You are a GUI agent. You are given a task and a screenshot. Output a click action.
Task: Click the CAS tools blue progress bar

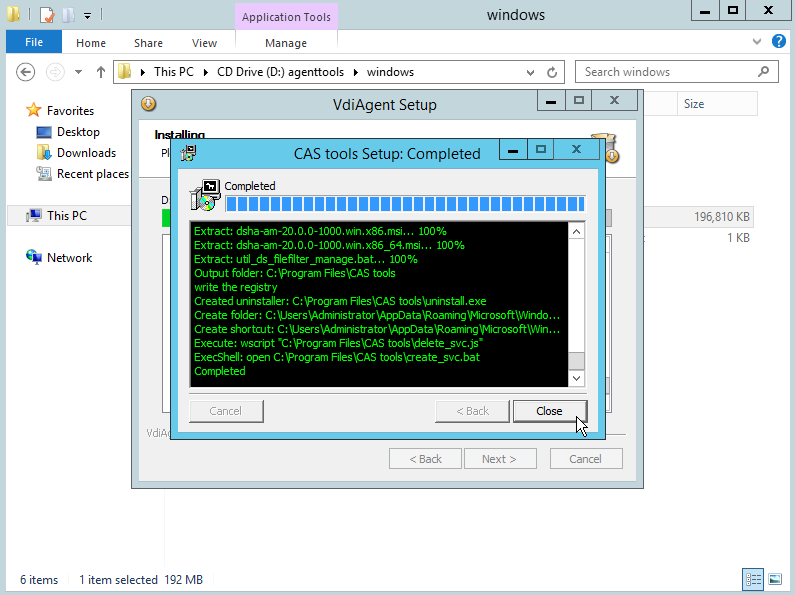coord(405,204)
